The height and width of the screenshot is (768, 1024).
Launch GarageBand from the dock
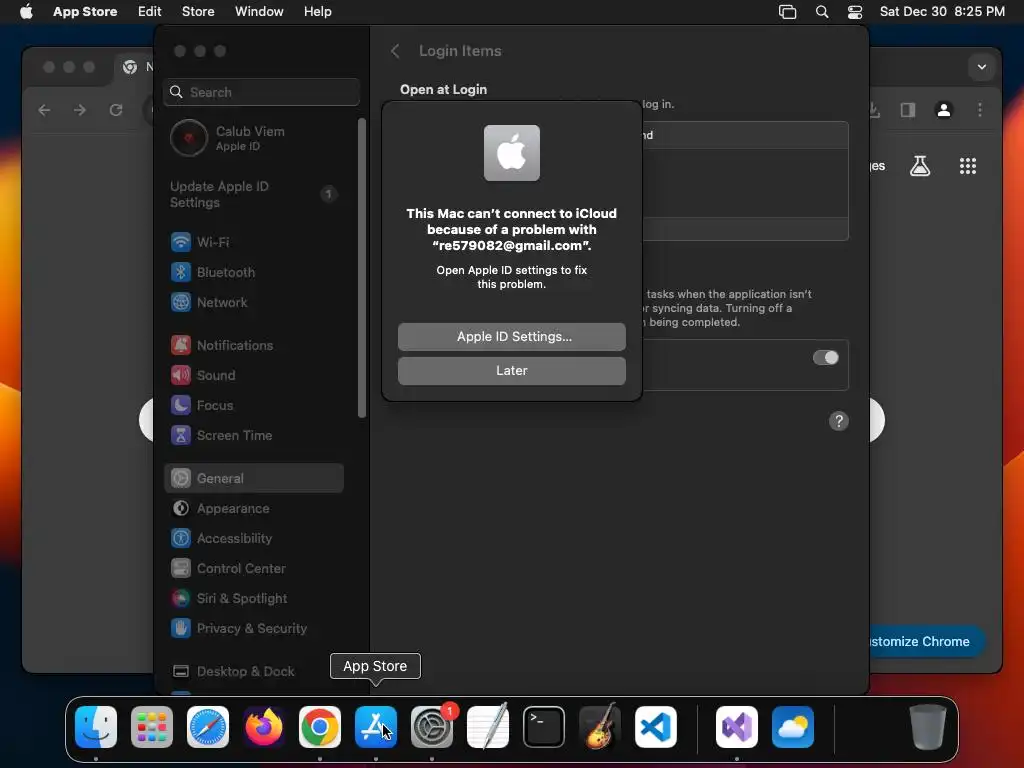click(600, 727)
